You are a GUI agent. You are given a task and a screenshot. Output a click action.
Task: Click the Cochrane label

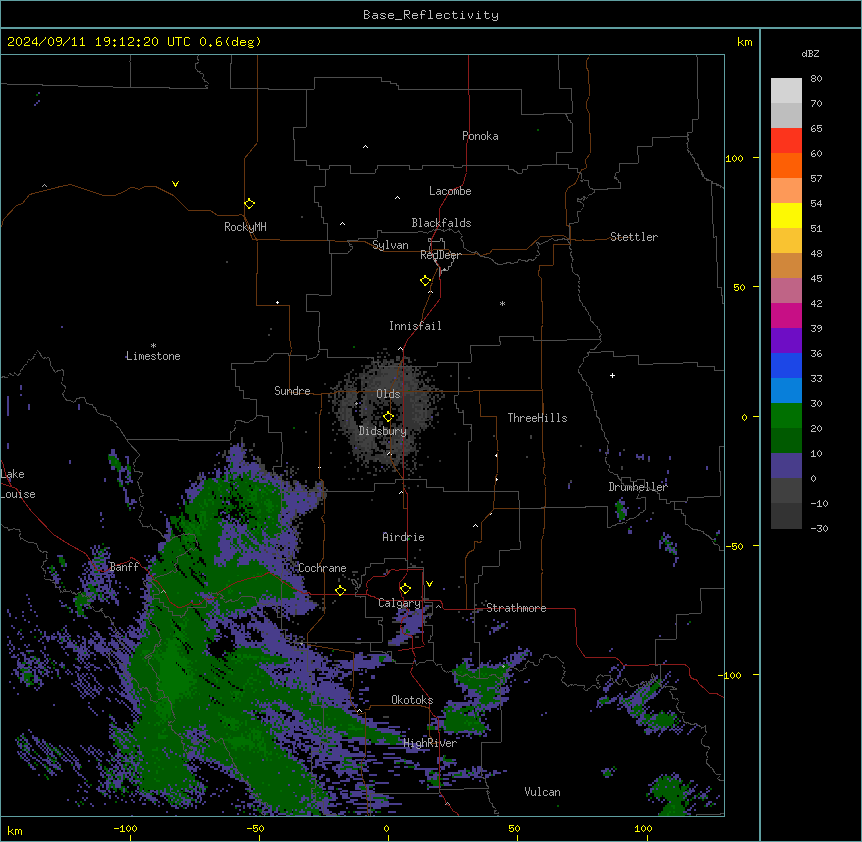[322, 568]
